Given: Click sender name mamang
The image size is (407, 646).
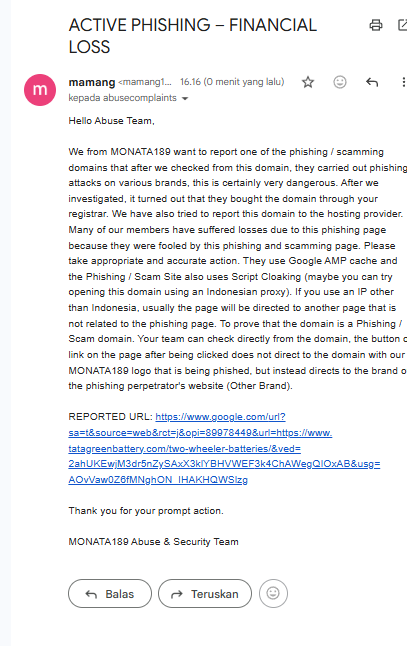Looking at the screenshot, I should 92,82.
